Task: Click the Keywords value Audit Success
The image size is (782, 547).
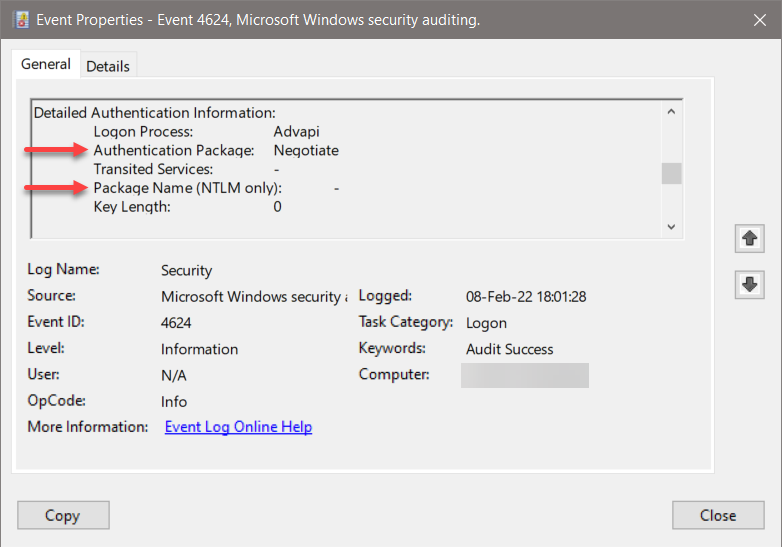Action: pos(509,349)
